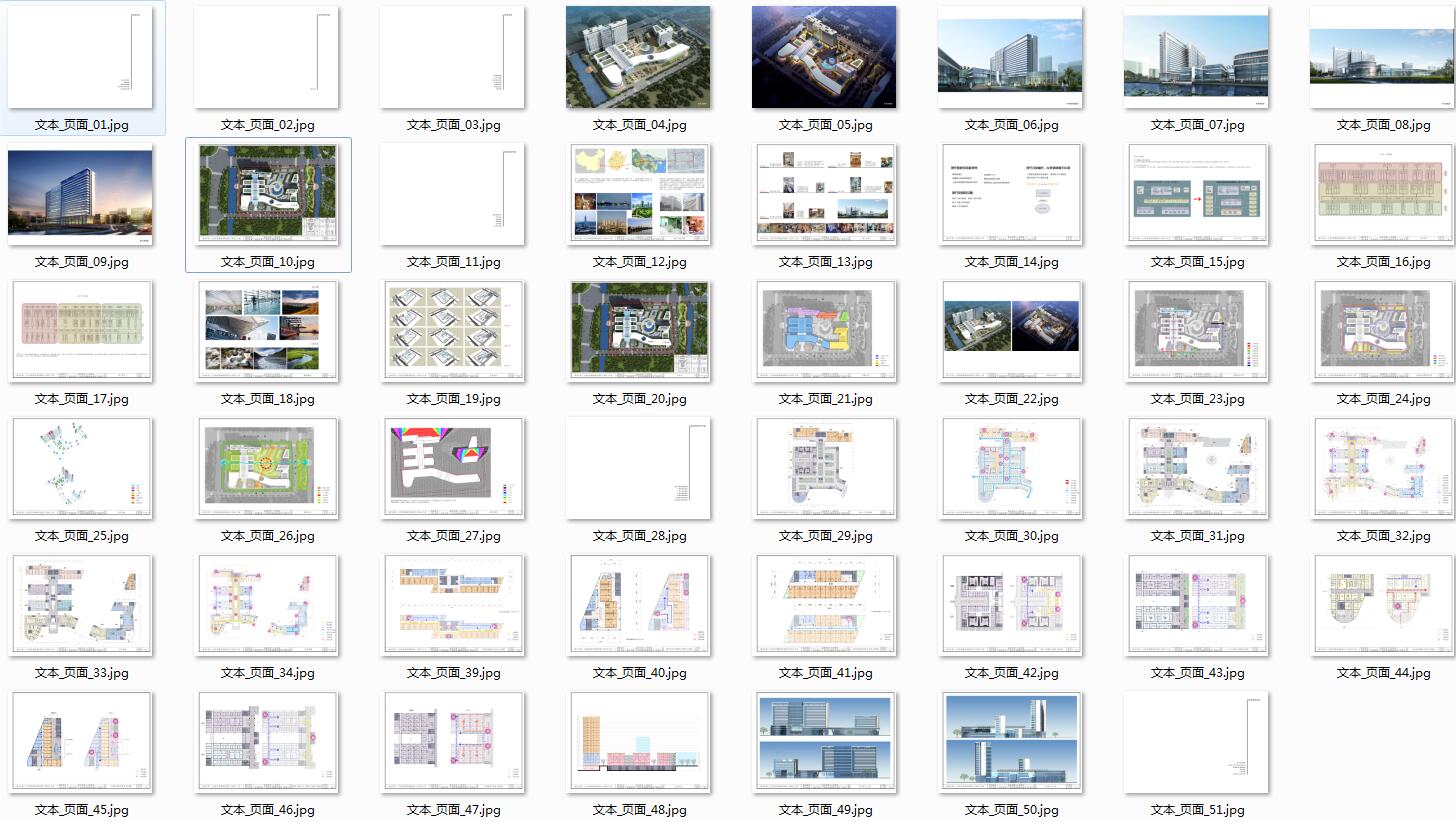Select thumbnail of 文本_页面_17.jpg
Viewport: 1456px width, 822px height.
[80, 332]
